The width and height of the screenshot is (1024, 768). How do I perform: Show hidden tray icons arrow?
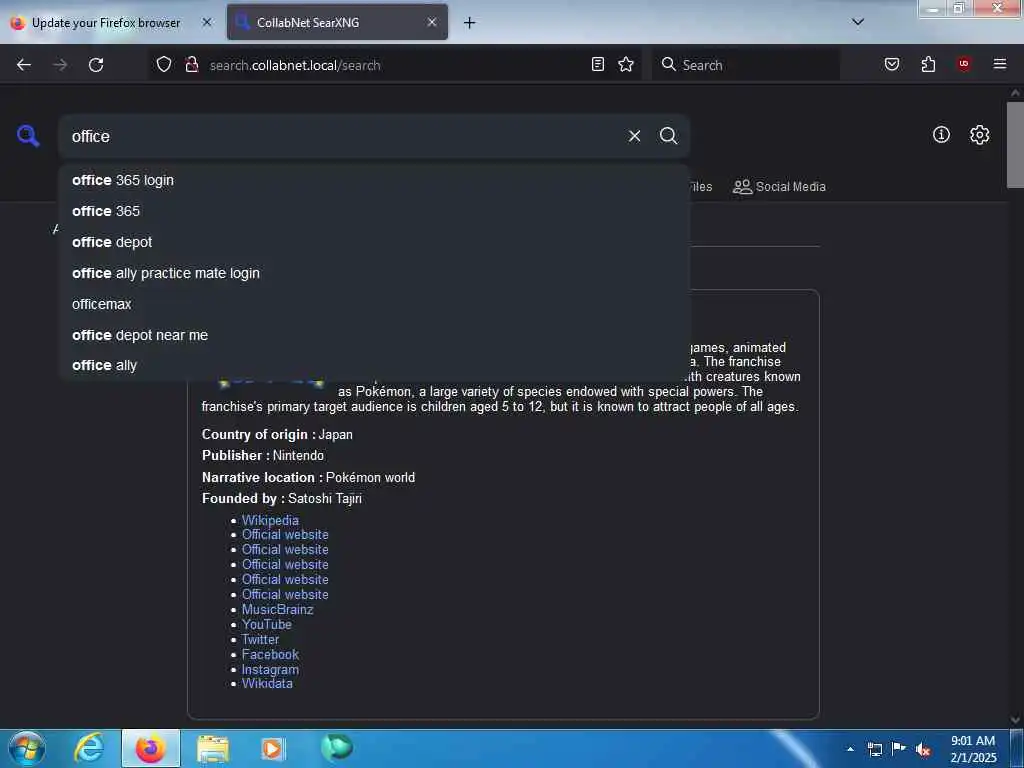click(850, 749)
